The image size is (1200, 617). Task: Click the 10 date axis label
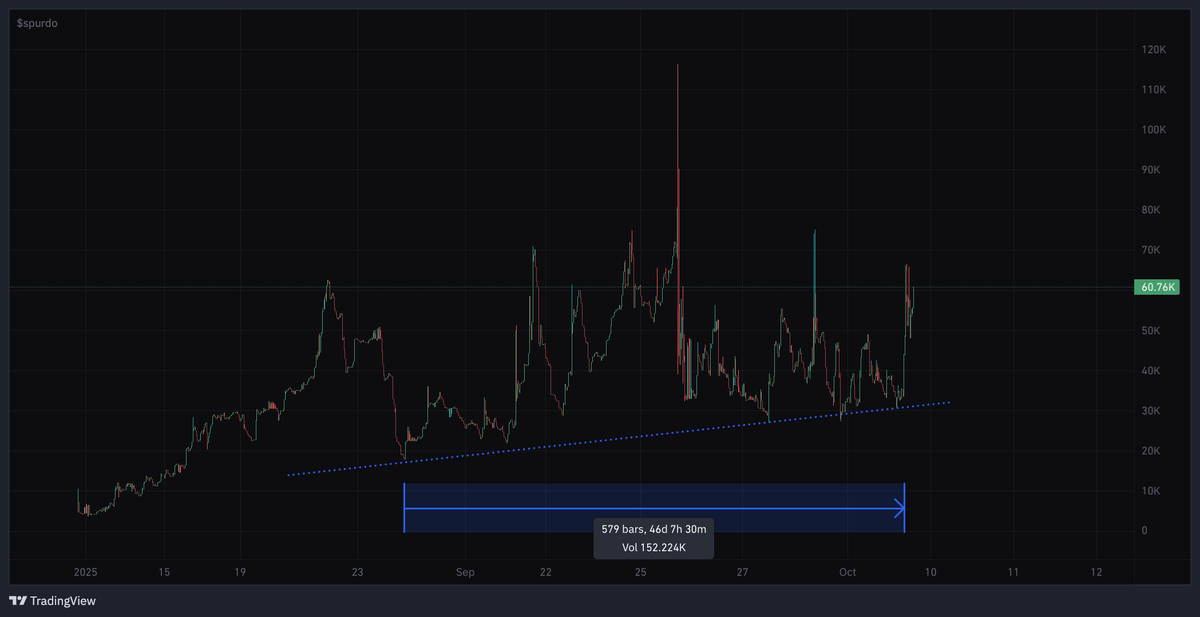pyautogui.click(x=930, y=573)
